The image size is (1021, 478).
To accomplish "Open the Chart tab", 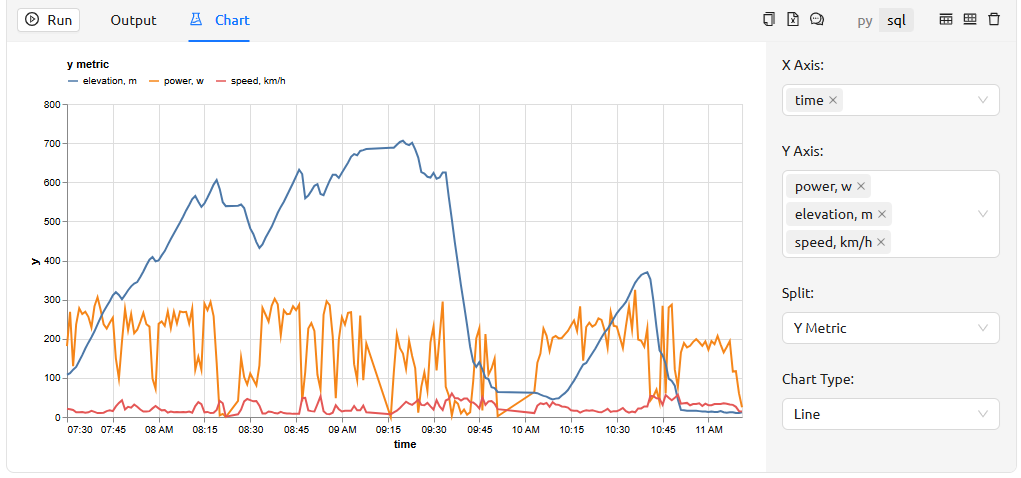I will tap(219, 20).
